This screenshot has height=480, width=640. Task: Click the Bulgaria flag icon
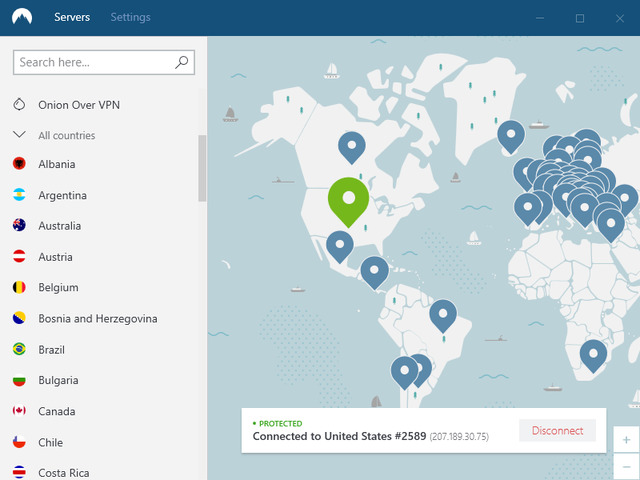coord(19,380)
